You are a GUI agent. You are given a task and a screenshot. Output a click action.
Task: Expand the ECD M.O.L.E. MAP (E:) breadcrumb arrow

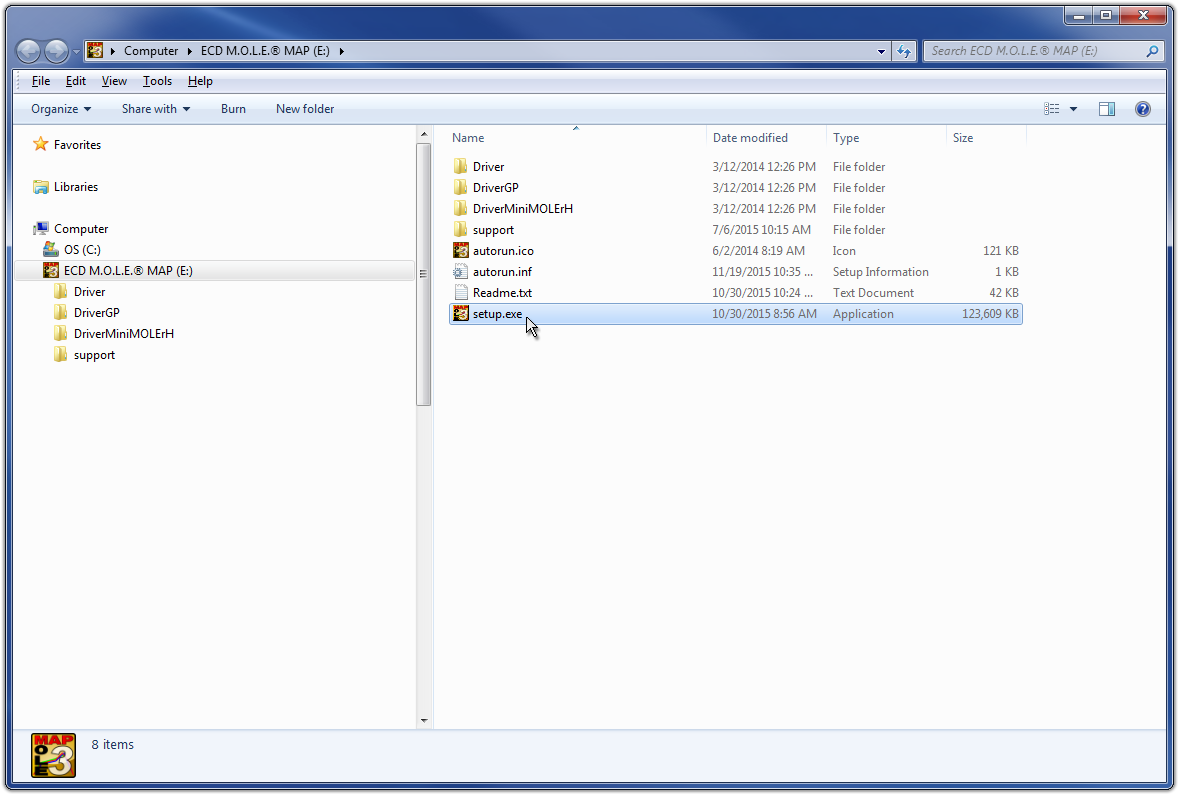tap(342, 51)
